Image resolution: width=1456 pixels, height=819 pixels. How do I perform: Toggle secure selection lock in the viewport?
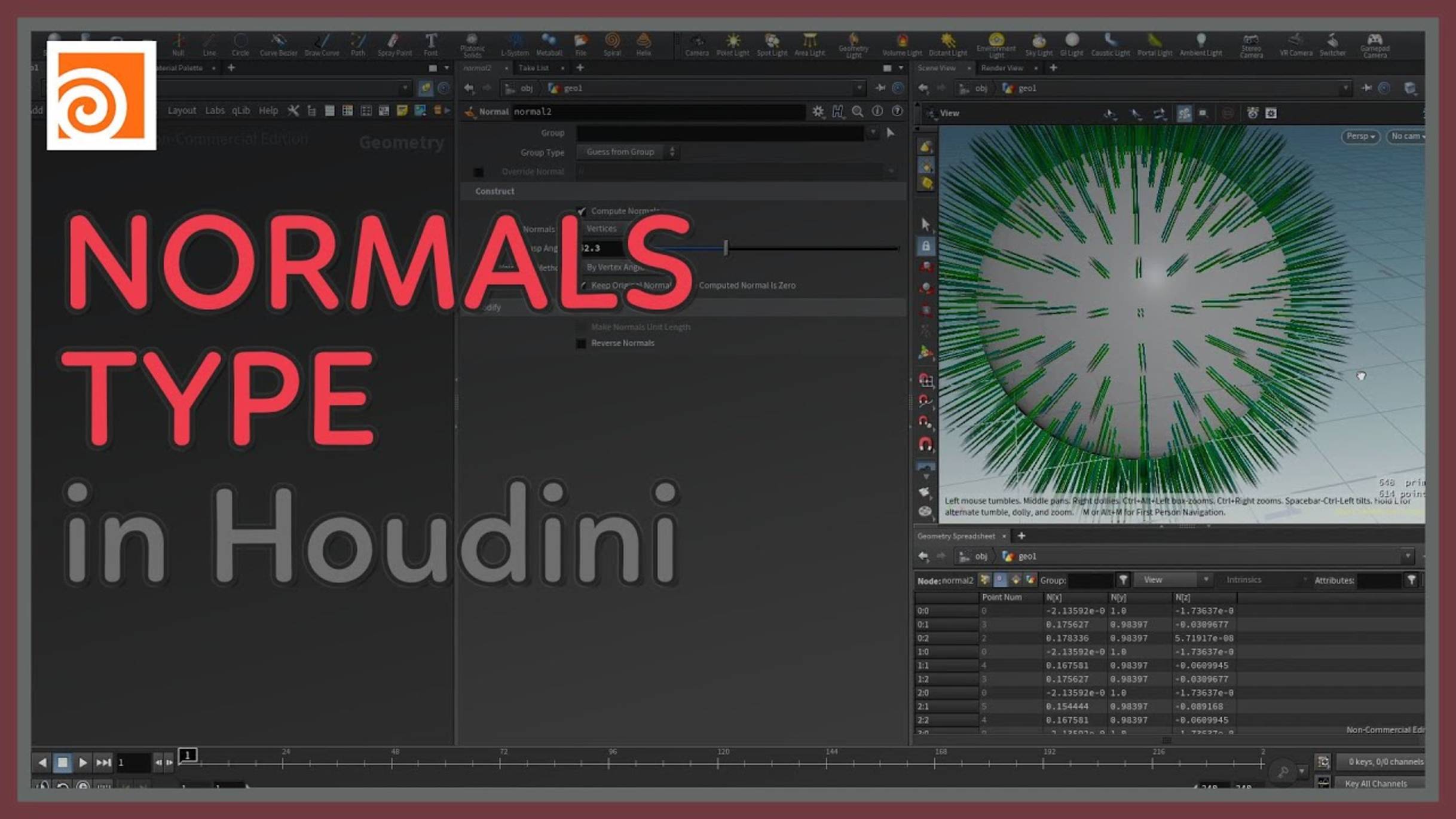coord(925,247)
